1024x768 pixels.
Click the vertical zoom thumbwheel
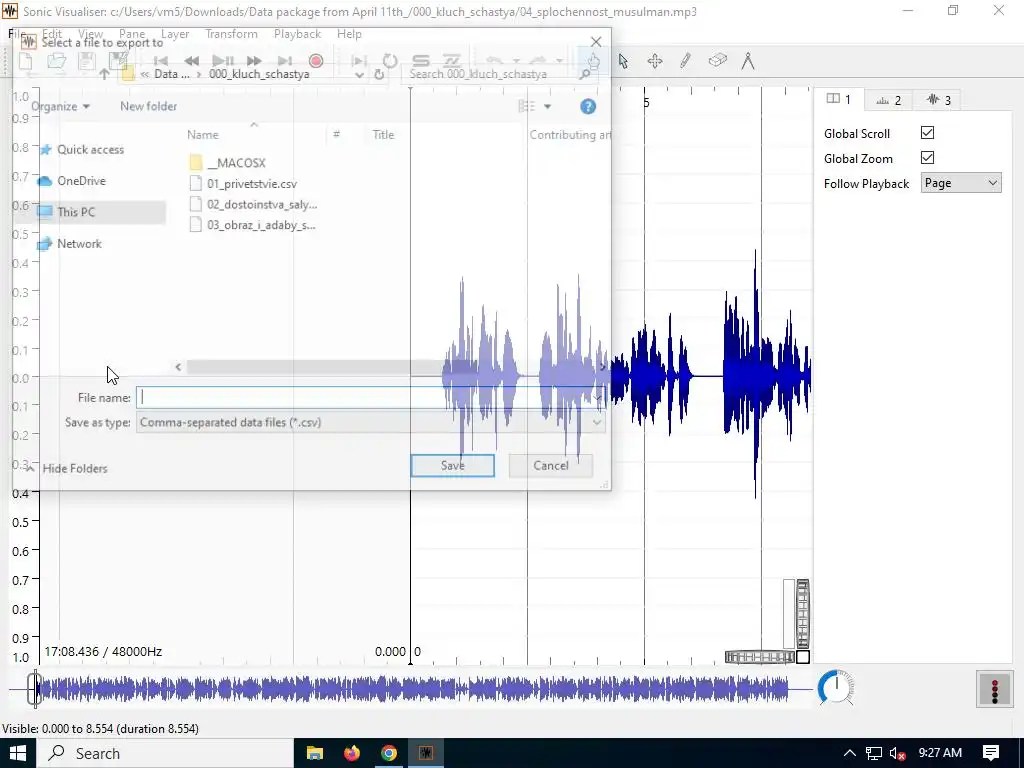[803, 613]
